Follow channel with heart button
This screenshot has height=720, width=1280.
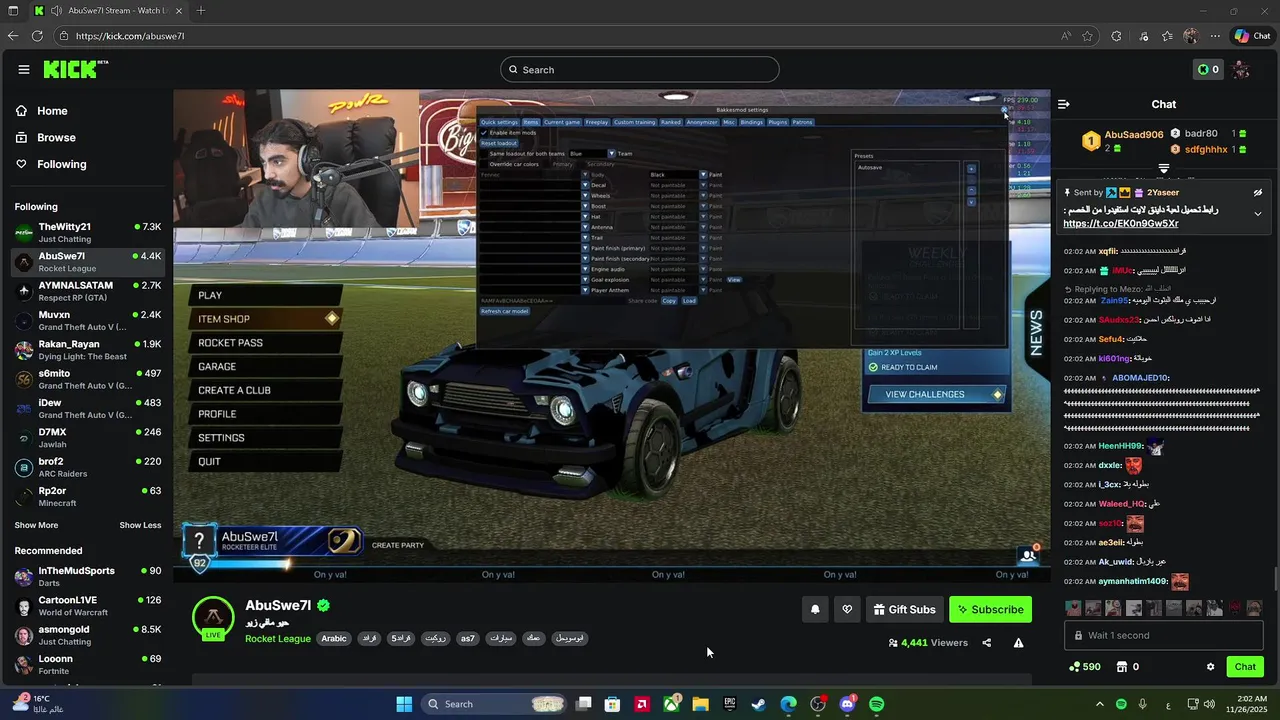pos(847,609)
